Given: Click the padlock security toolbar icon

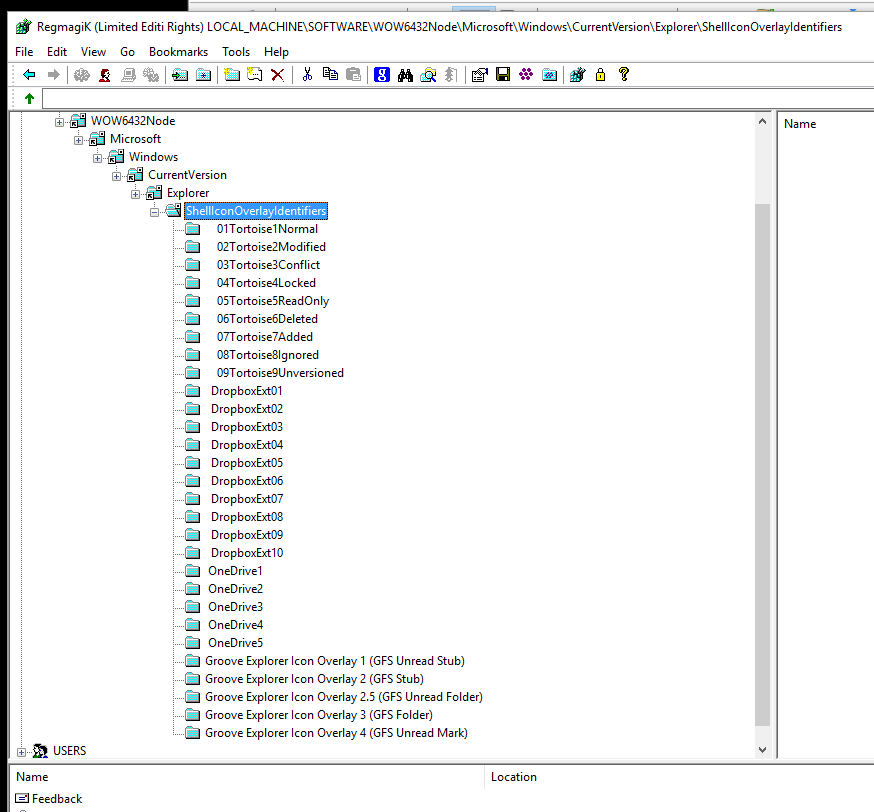Looking at the screenshot, I should click(x=600, y=74).
